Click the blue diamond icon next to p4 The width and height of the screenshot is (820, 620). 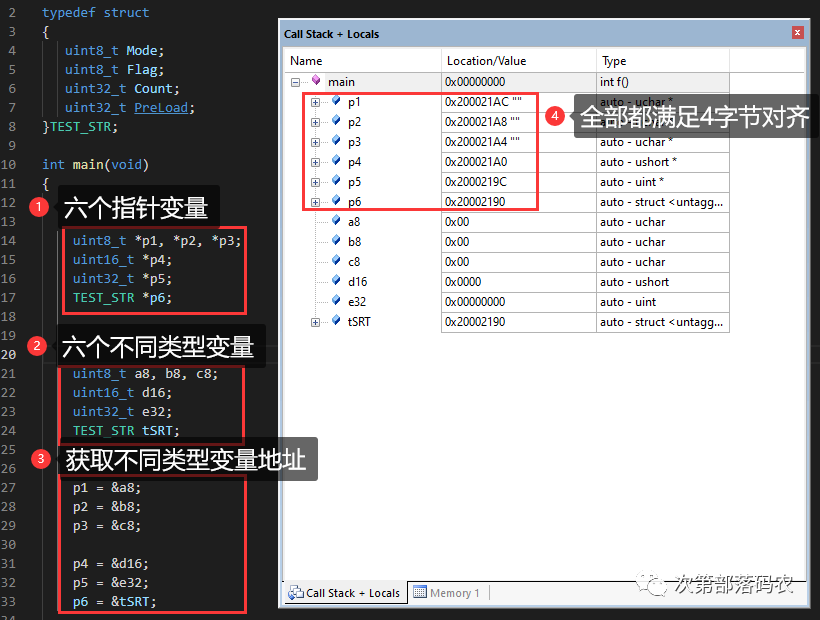coord(336,160)
